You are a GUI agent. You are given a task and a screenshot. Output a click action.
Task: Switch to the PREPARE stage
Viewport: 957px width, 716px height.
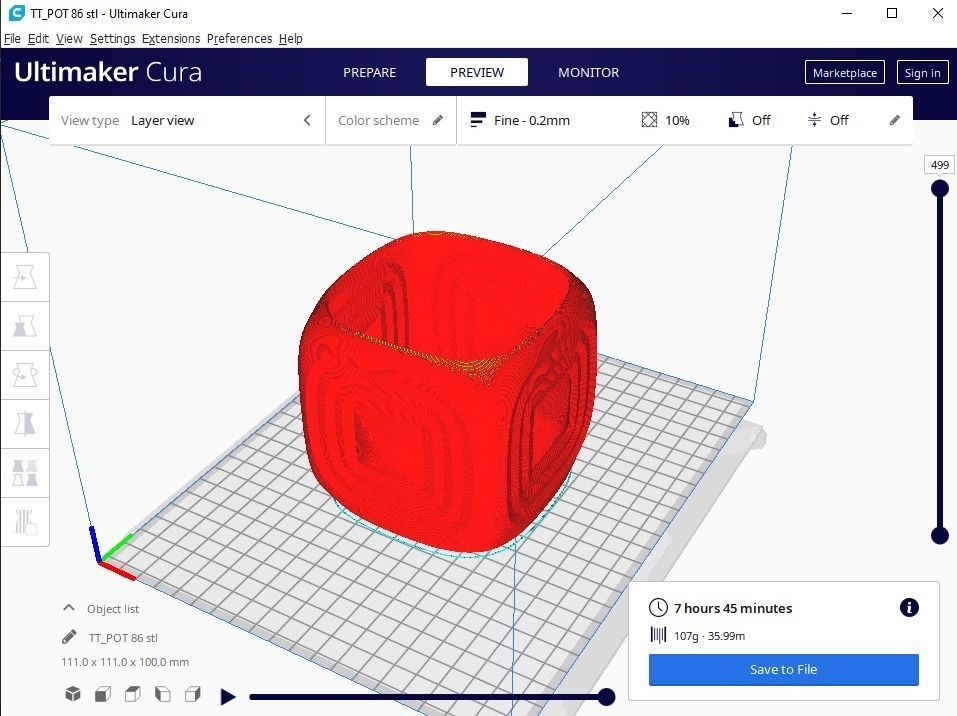click(369, 72)
